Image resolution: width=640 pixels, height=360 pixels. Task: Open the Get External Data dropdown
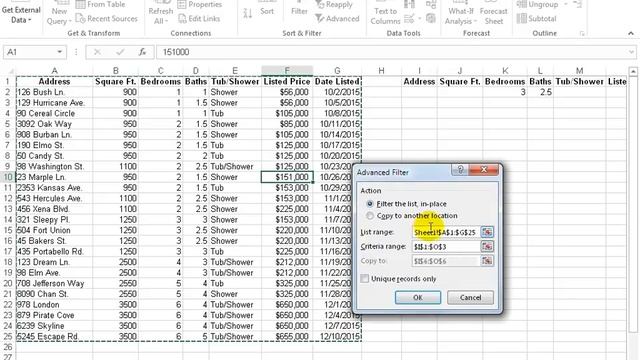[21, 14]
